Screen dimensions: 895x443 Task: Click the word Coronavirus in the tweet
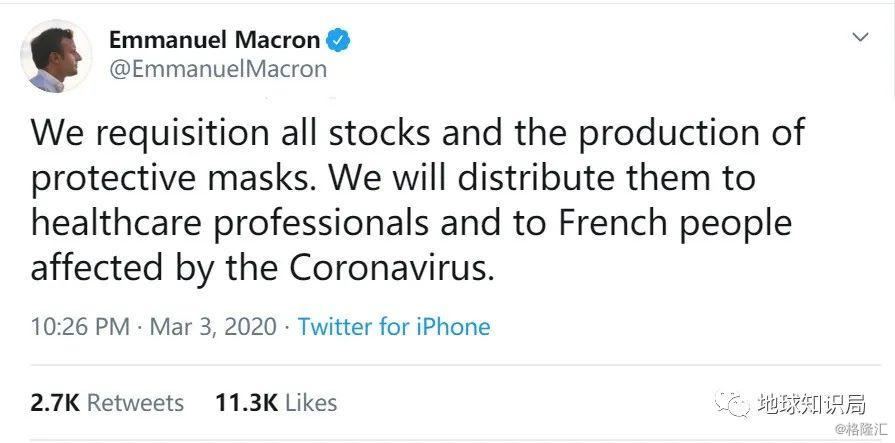click(x=392, y=269)
